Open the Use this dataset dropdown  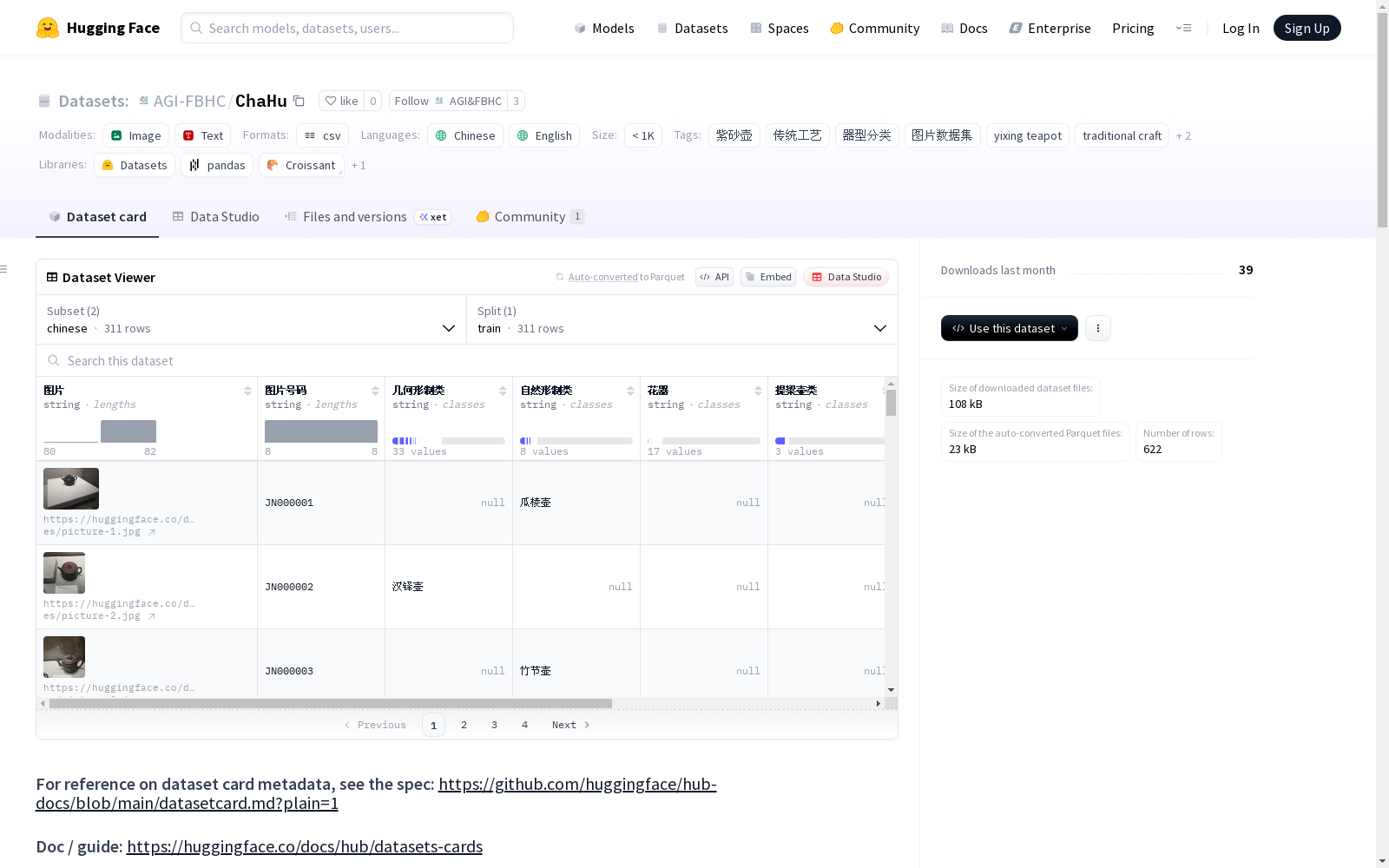coord(1010,328)
